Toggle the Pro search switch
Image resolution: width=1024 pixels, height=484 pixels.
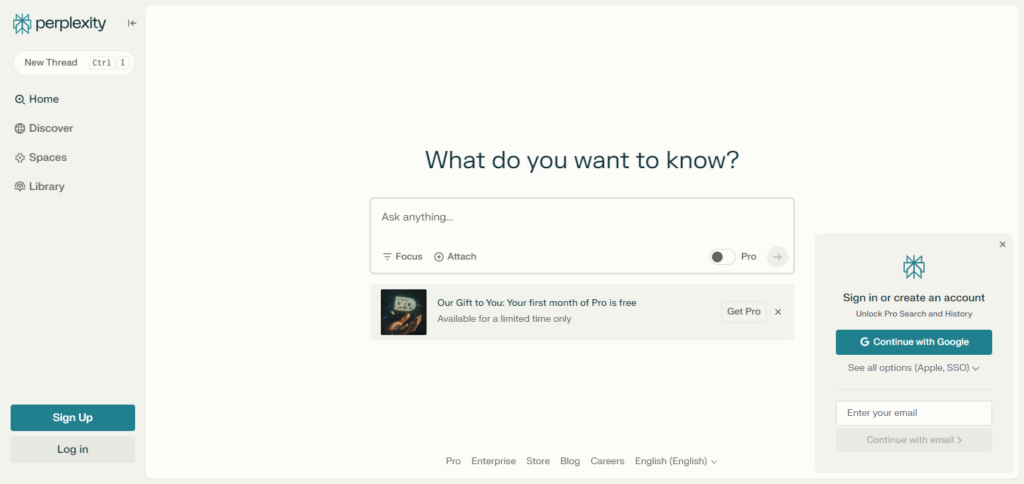(722, 257)
